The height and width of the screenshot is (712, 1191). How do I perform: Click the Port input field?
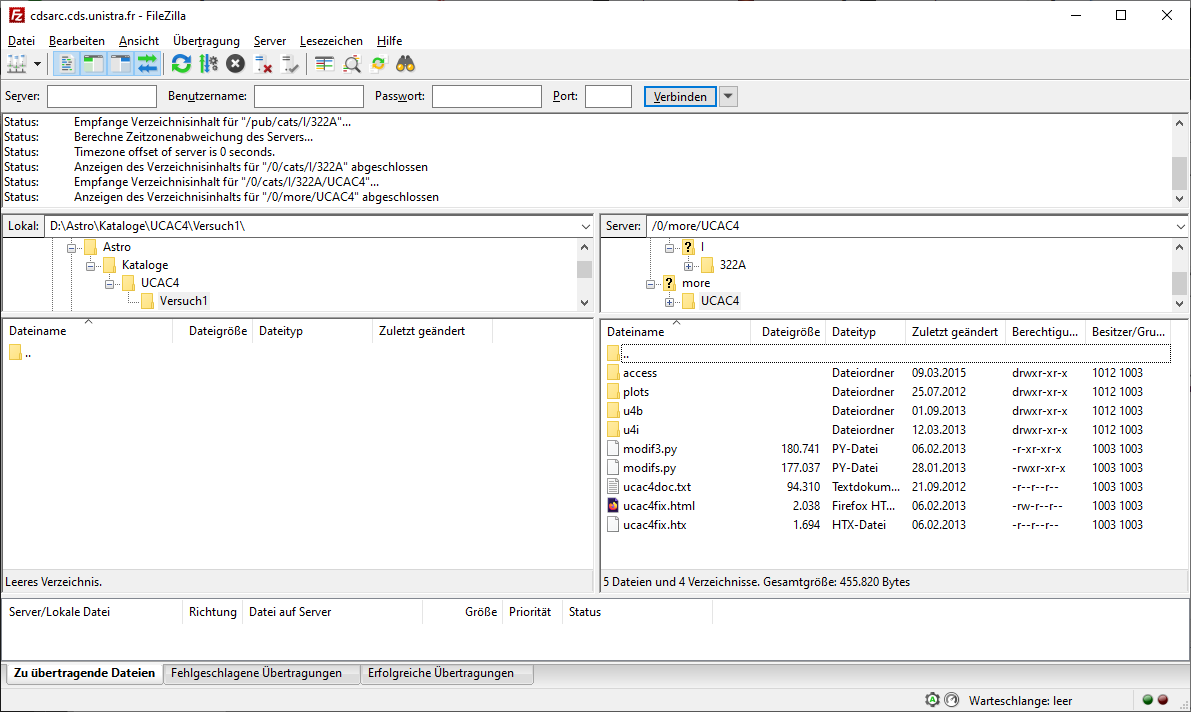(608, 97)
